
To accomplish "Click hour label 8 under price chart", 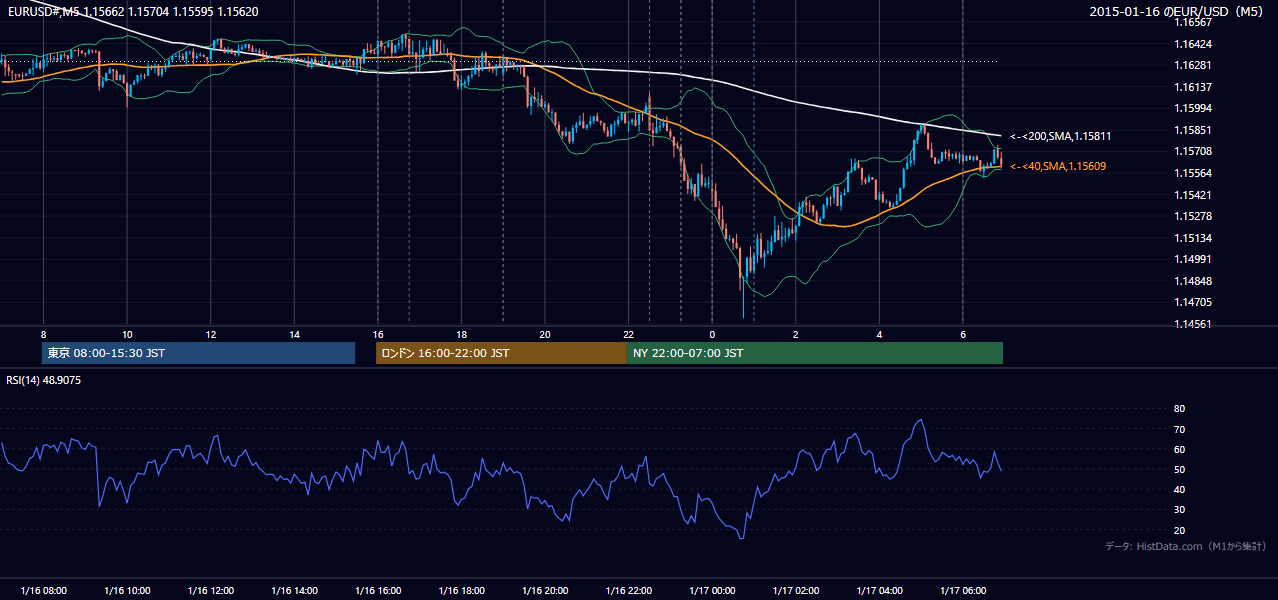I will [x=43, y=334].
